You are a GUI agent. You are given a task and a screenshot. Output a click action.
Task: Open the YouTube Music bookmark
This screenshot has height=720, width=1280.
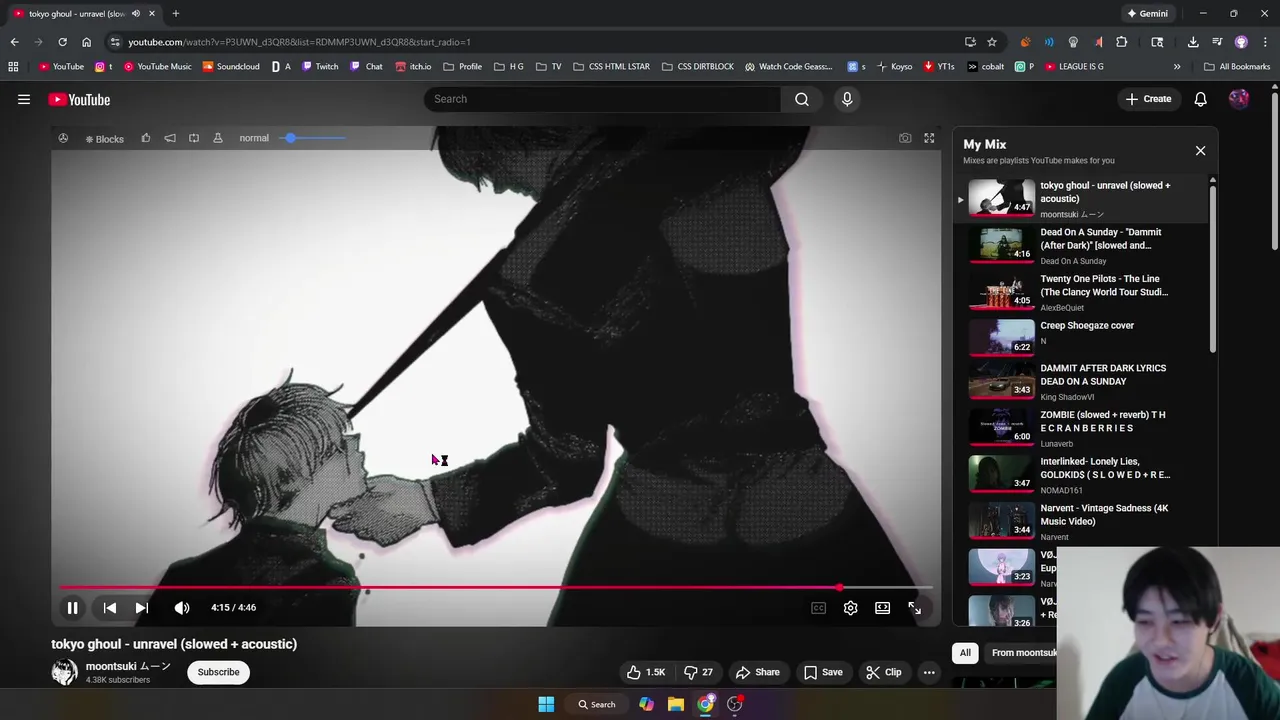point(158,67)
